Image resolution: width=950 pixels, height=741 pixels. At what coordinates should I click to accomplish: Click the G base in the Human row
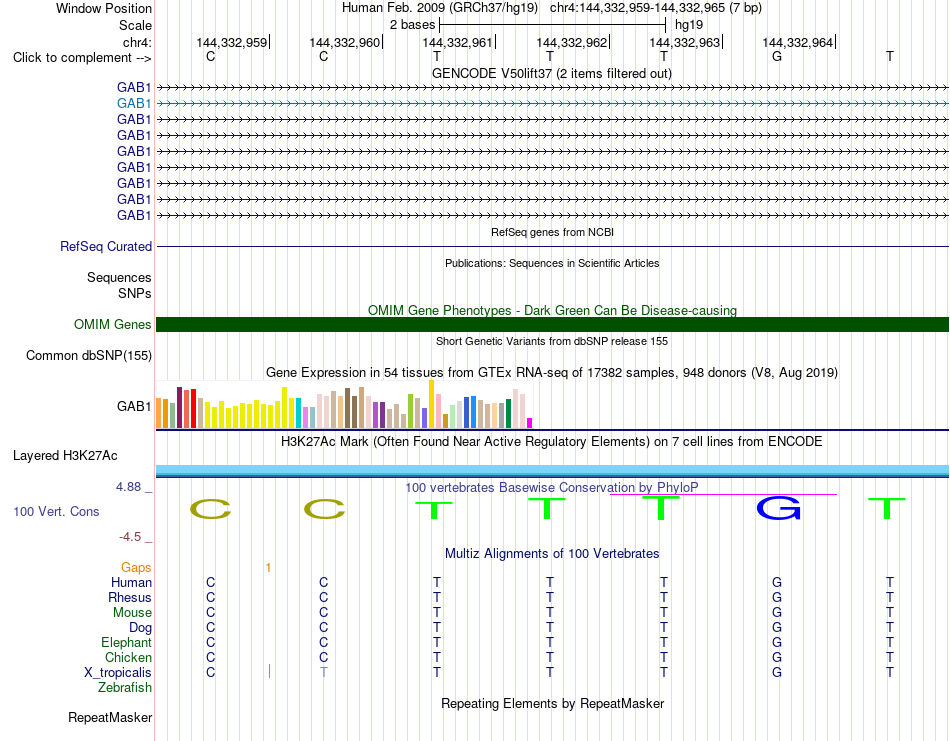(777, 582)
